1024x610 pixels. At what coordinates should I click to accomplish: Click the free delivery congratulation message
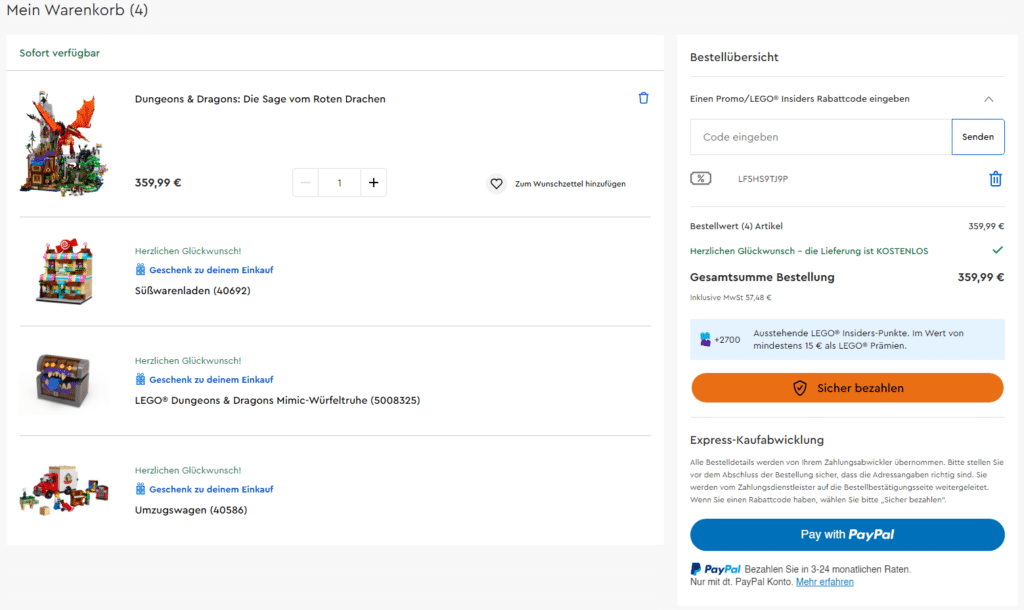click(808, 251)
